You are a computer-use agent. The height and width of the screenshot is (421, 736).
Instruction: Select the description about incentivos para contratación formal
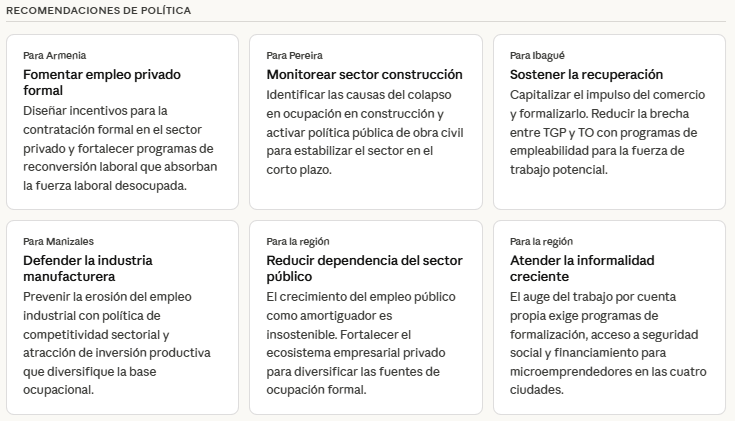point(120,147)
